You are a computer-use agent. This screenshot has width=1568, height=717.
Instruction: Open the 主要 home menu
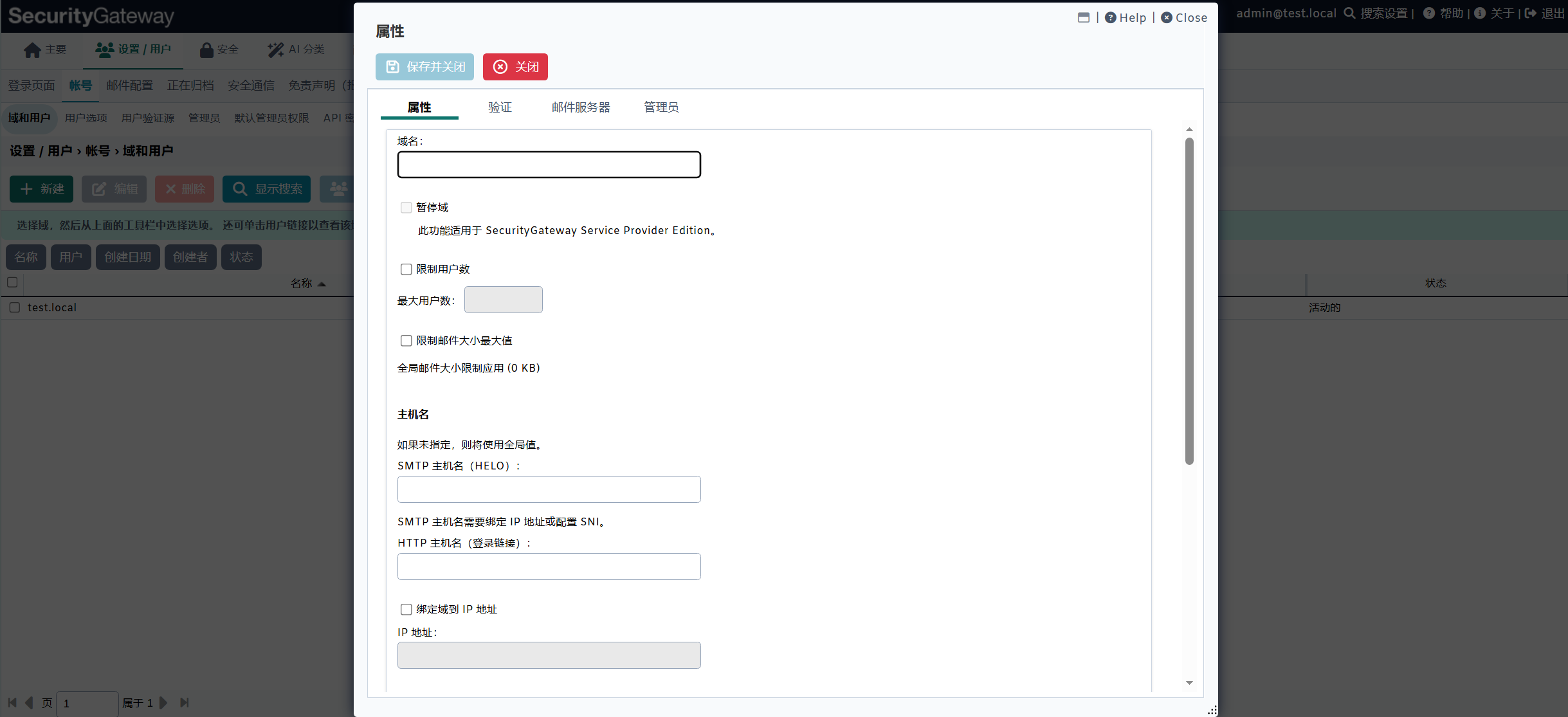[x=45, y=50]
